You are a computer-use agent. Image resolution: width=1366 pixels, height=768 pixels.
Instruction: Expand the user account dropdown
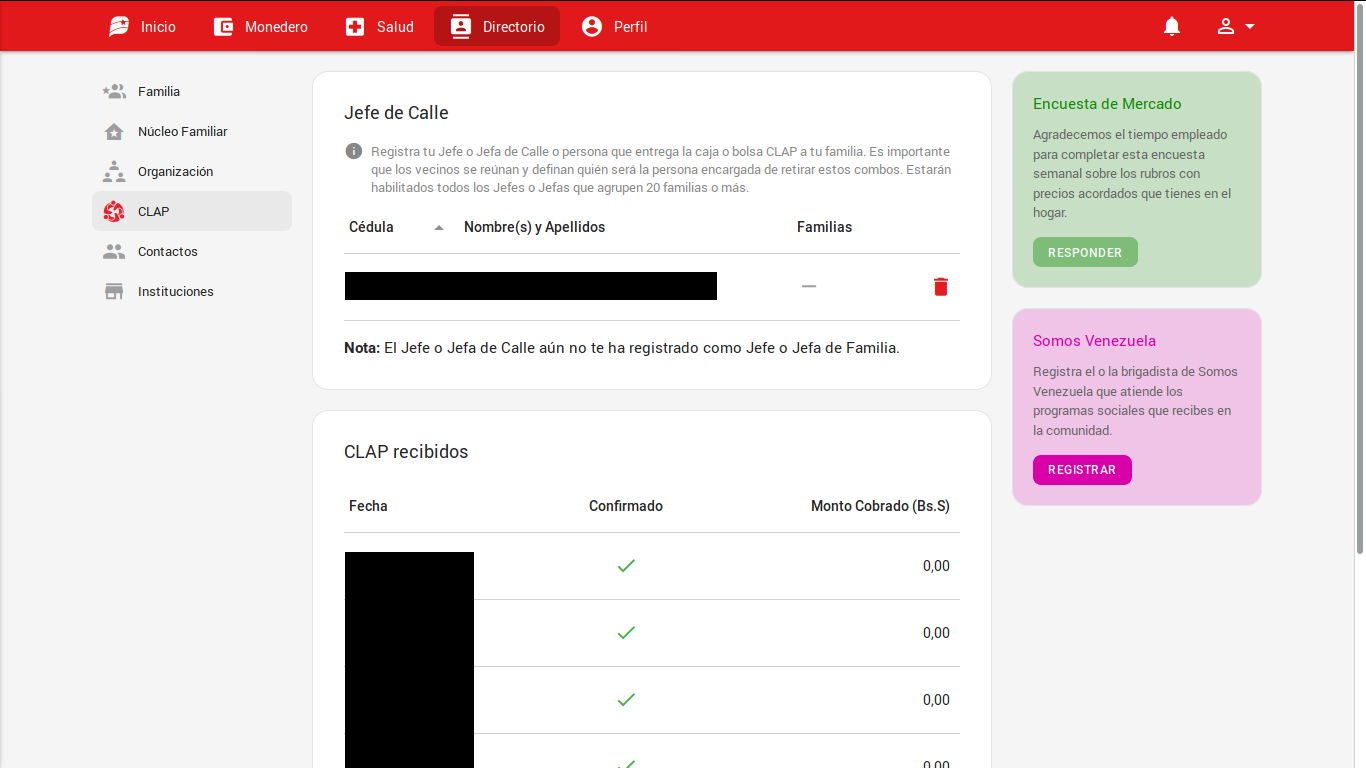1236,27
